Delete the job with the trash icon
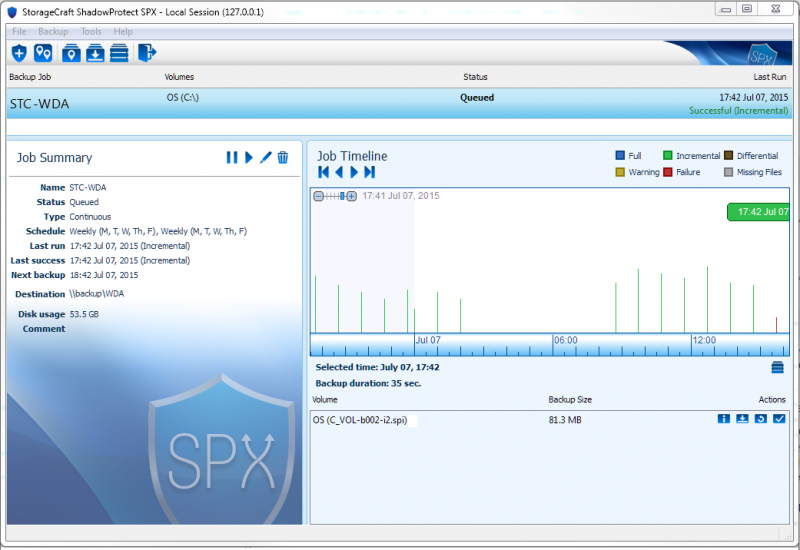 click(x=283, y=158)
